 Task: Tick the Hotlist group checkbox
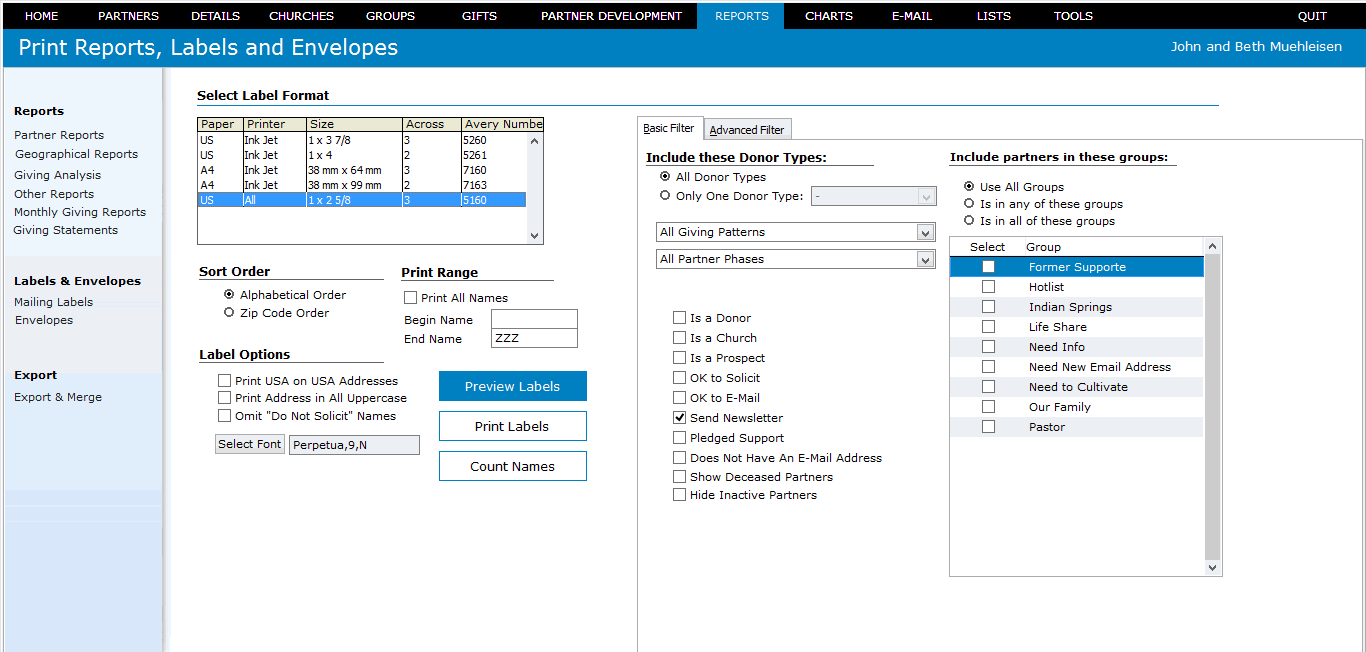(988, 287)
